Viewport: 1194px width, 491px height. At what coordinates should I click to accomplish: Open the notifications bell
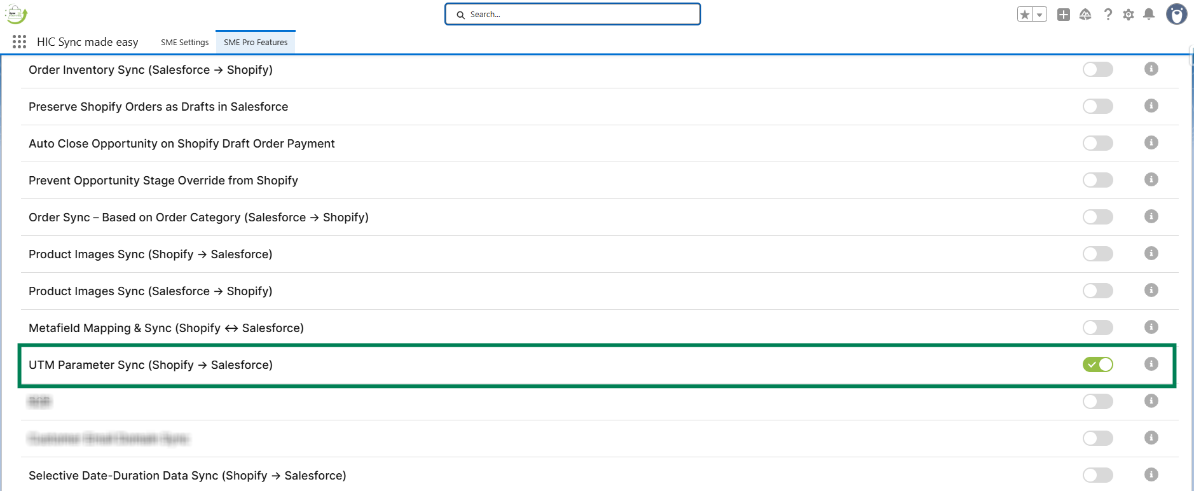[1149, 15]
